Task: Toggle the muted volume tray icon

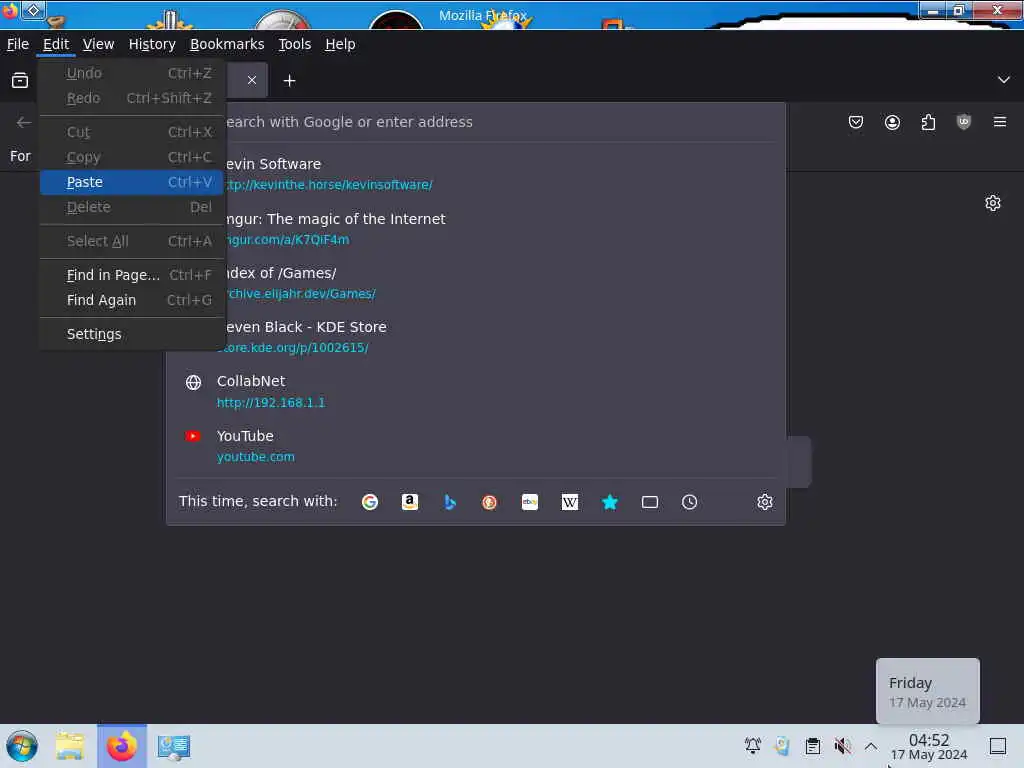Action: 842,745
